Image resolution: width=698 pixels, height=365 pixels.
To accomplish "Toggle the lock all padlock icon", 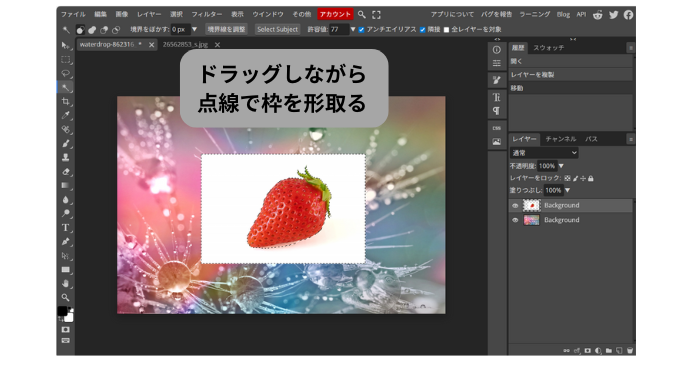I will pos(591,178).
